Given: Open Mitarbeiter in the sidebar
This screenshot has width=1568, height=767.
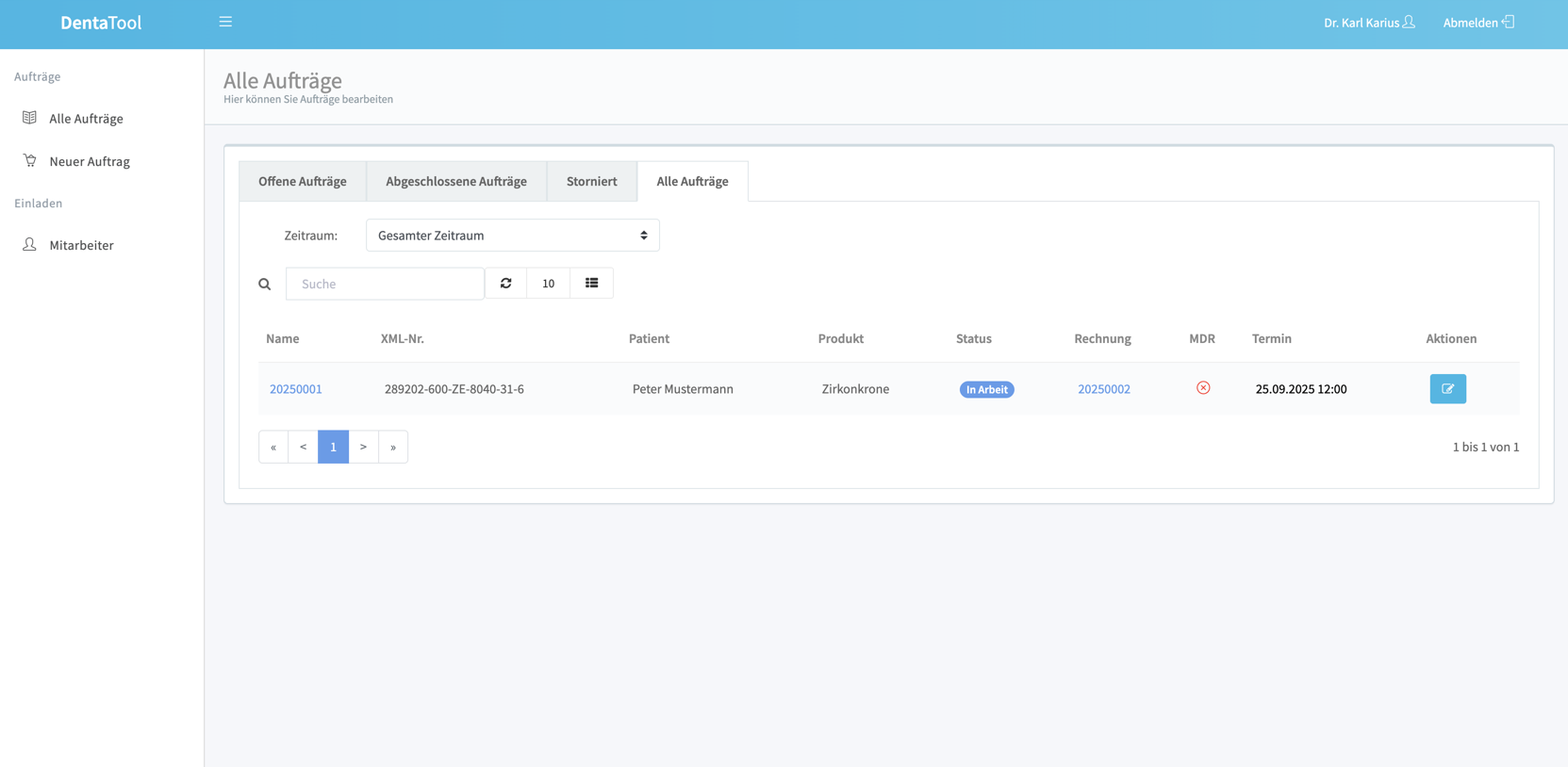Looking at the screenshot, I should coord(81,245).
